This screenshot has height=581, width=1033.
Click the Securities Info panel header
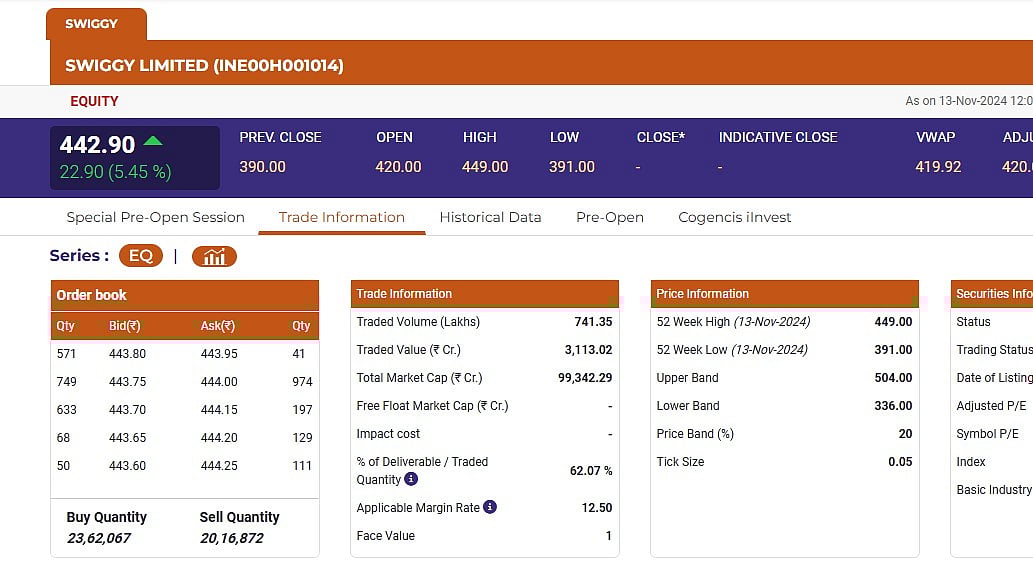992,294
